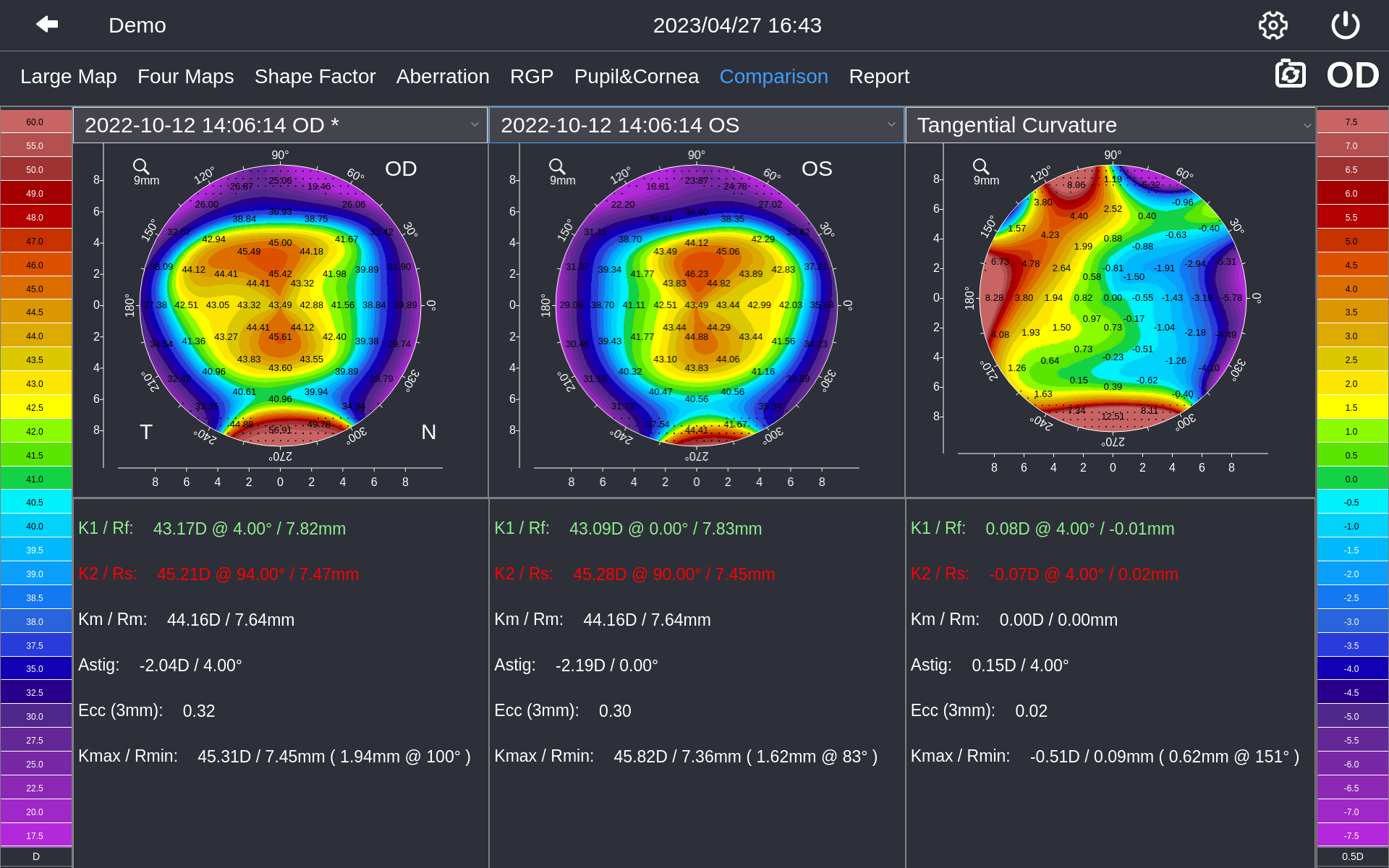Image resolution: width=1389 pixels, height=868 pixels.
Task: Click the D unit label under left scale
Action: pyautogui.click(x=36, y=856)
